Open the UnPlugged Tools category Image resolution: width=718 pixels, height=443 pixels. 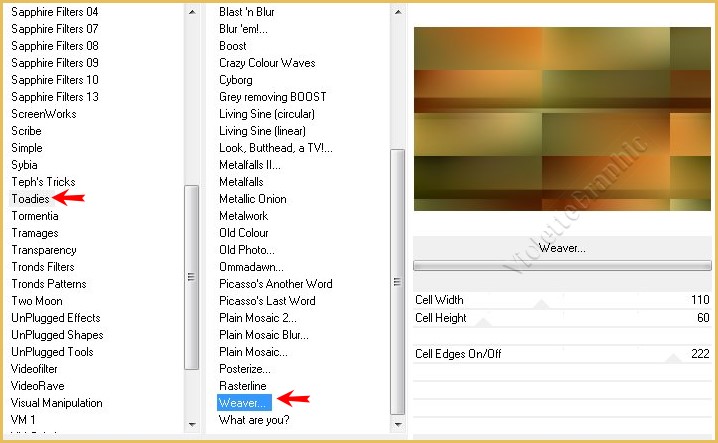pyautogui.click(x=52, y=352)
